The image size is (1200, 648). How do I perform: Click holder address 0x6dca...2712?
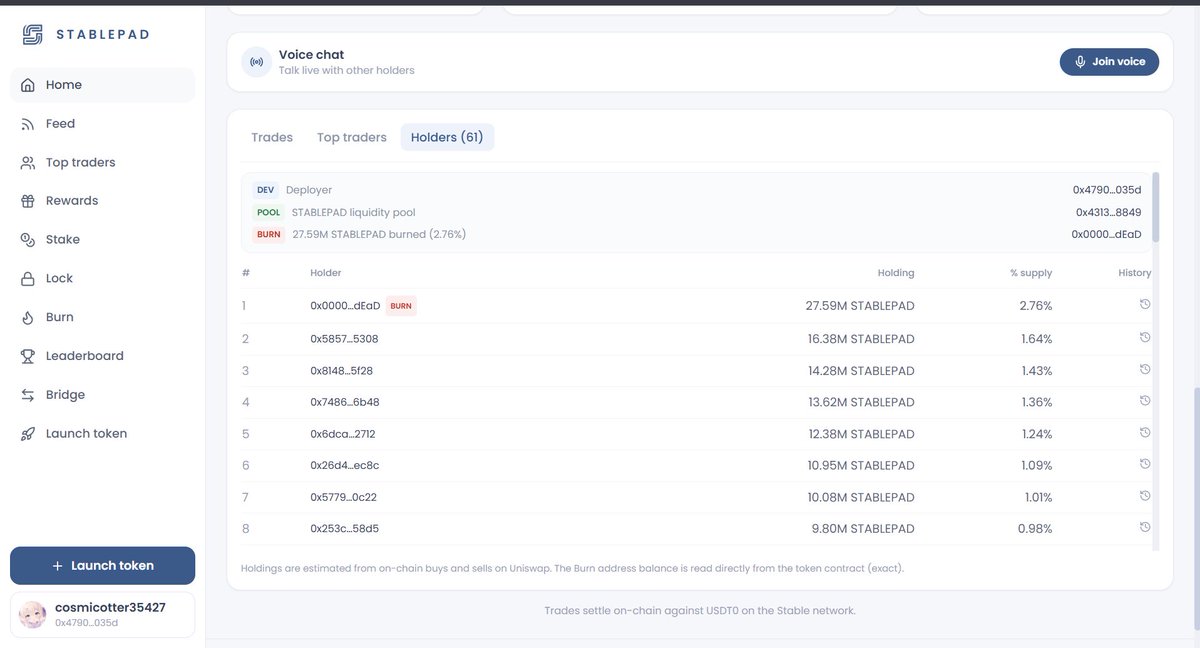pos(343,434)
